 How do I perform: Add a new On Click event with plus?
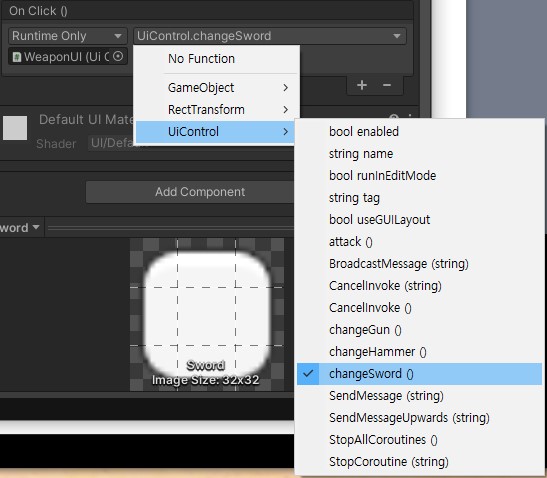click(362, 85)
